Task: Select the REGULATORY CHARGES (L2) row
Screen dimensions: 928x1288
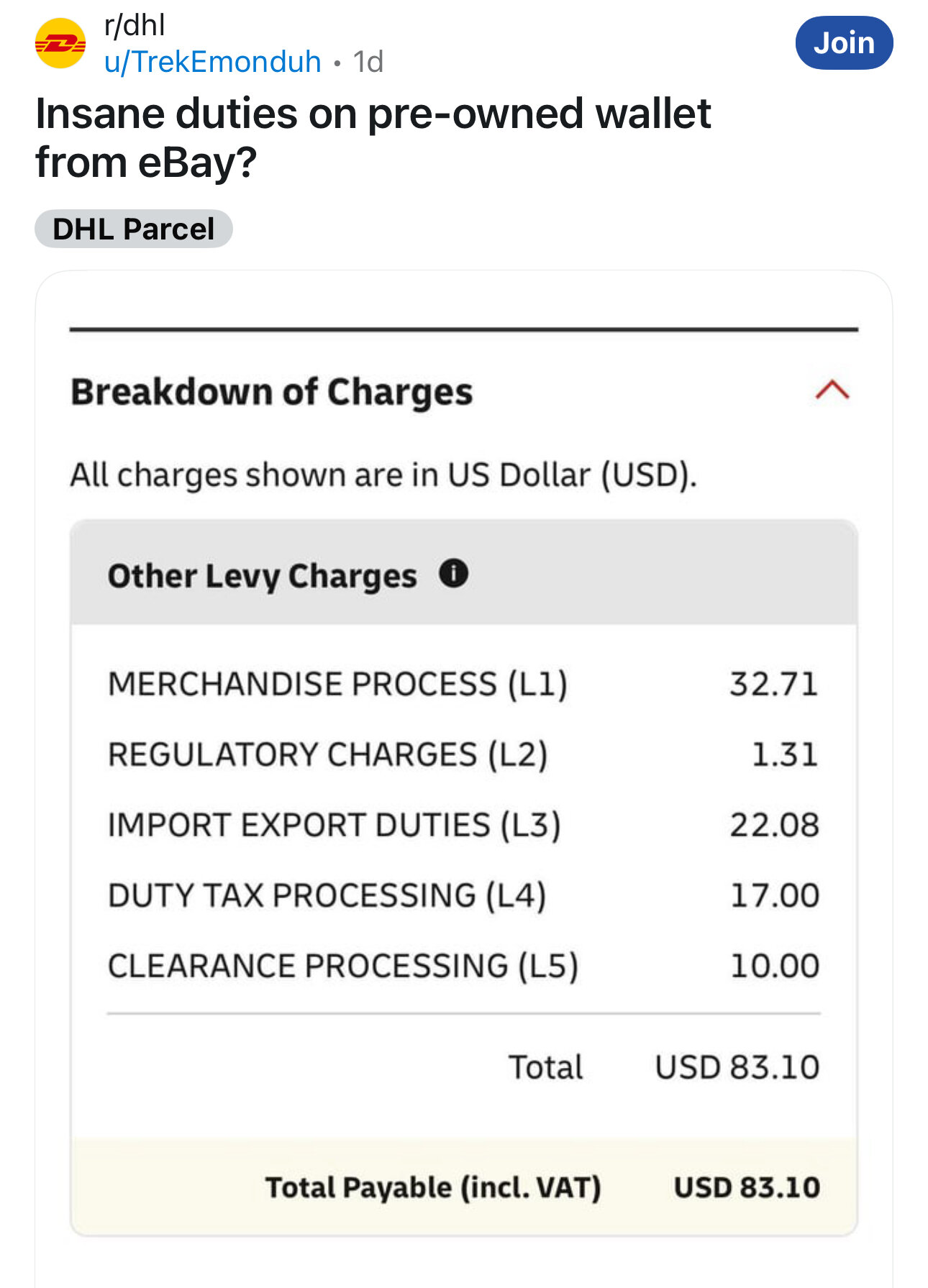Action: 464,754
